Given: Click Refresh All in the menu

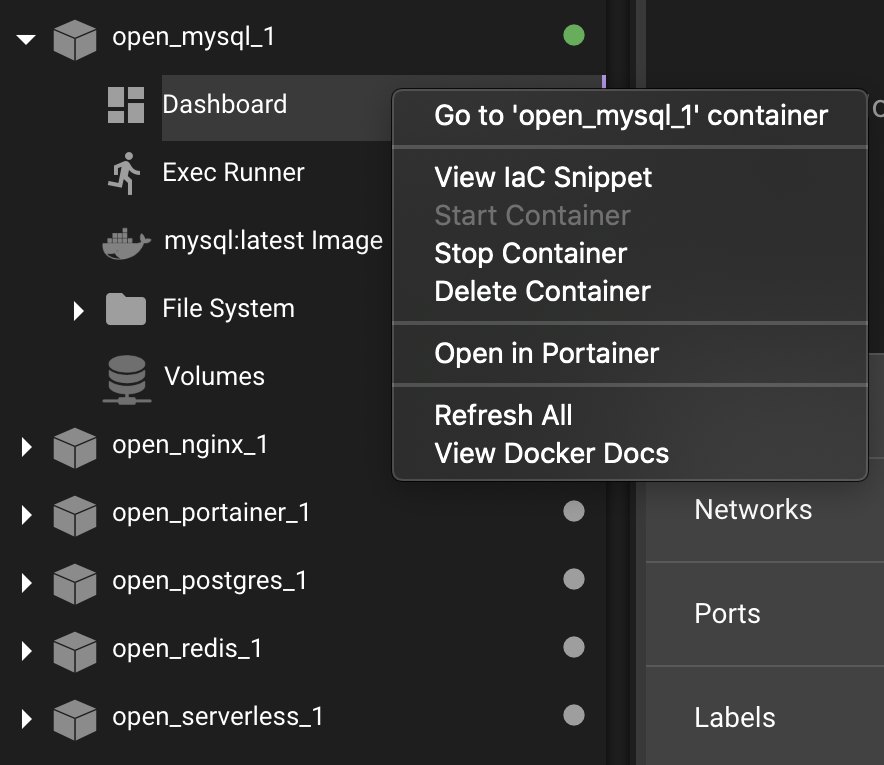Looking at the screenshot, I should tap(503, 415).
